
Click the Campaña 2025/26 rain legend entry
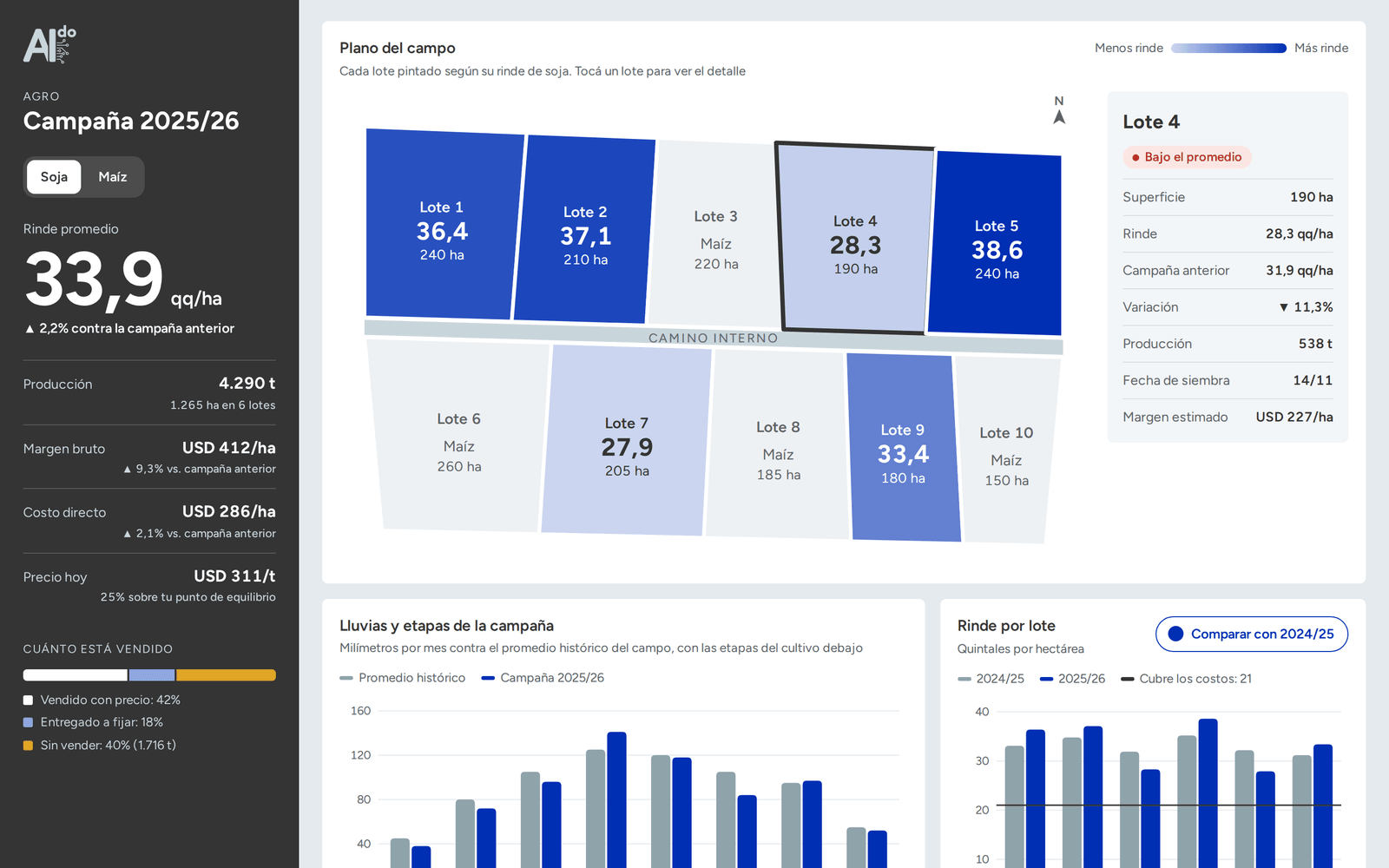(543, 678)
